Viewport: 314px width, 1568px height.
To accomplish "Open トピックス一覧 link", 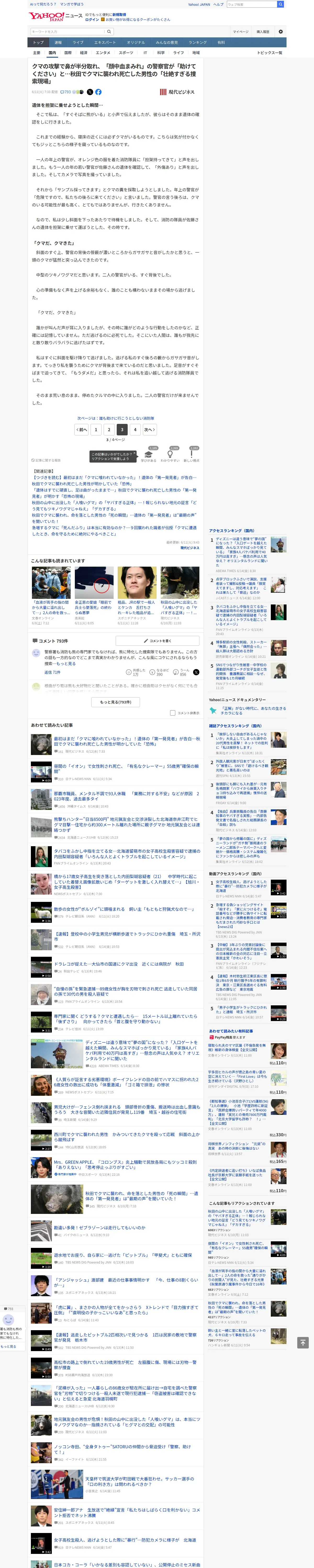I will click(270, 53).
